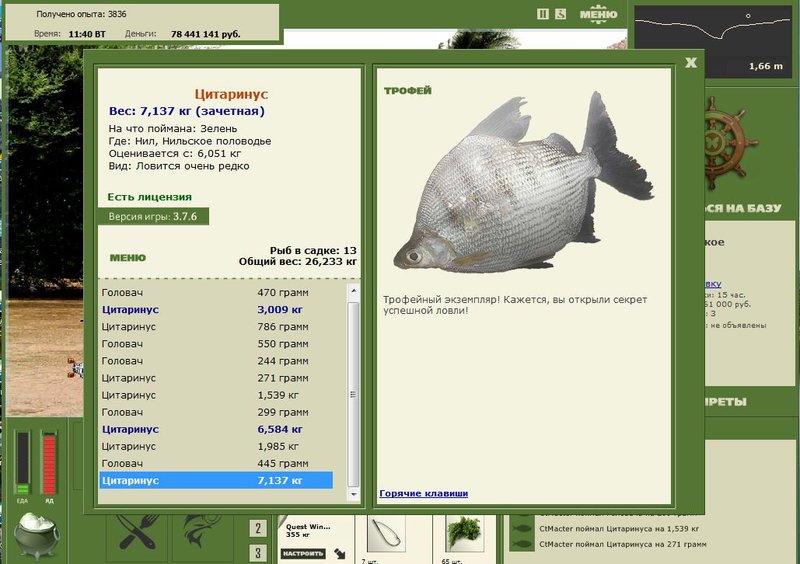Click the partly hidden НА БАЗУ button
Screen dimensions: 800x564
(743, 208)
